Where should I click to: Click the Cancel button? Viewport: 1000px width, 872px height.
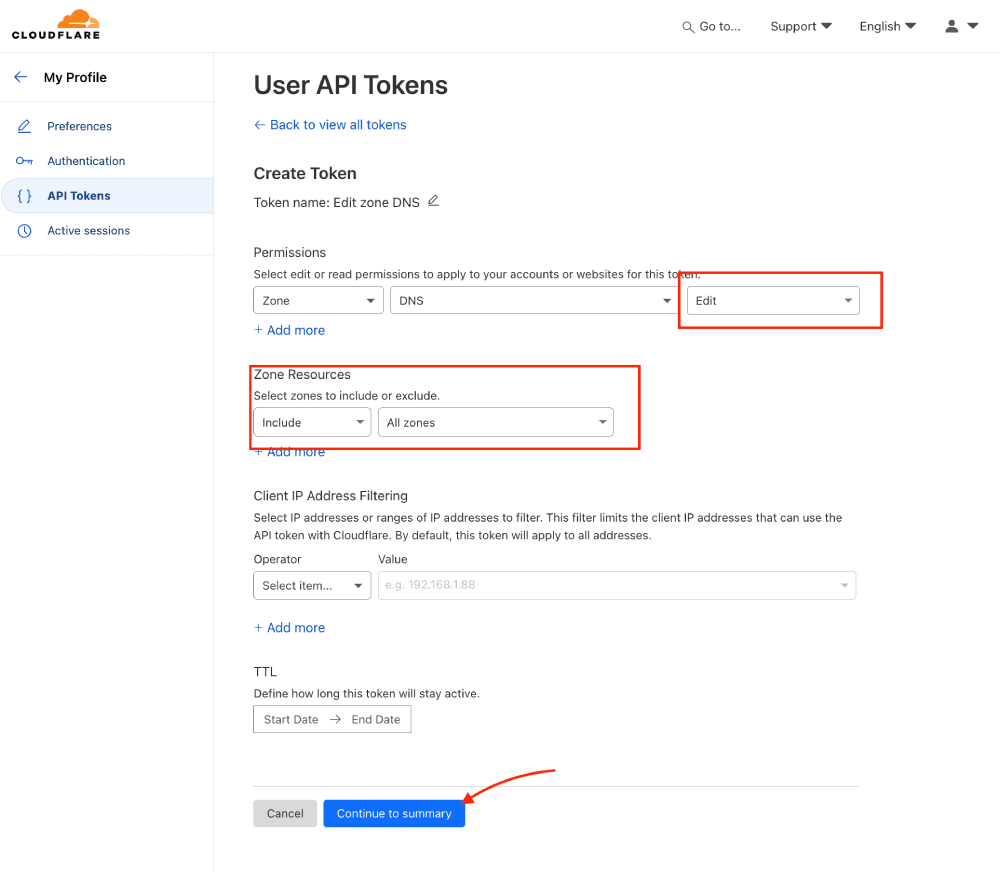[285, 813]
